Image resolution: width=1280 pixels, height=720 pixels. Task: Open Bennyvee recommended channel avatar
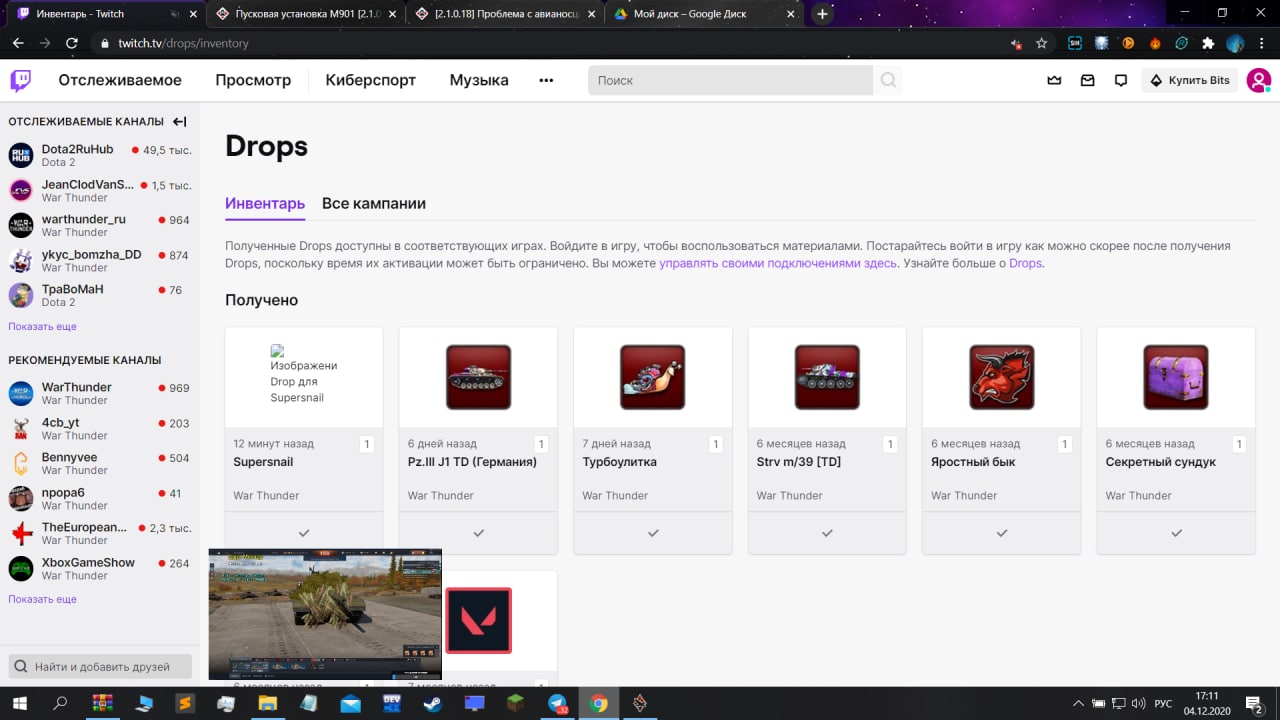(21, 463)
